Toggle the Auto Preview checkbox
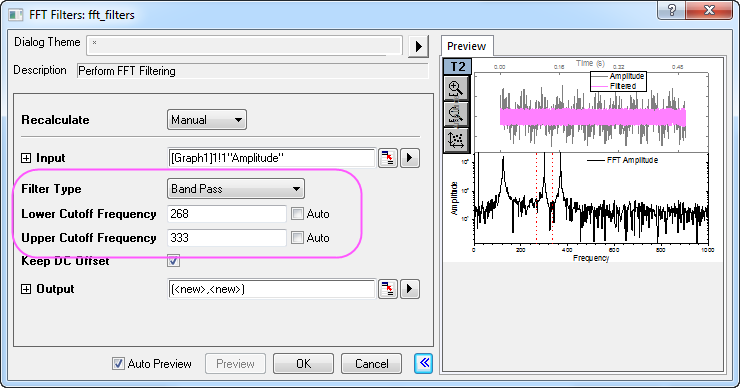 [x=118, y=363]
